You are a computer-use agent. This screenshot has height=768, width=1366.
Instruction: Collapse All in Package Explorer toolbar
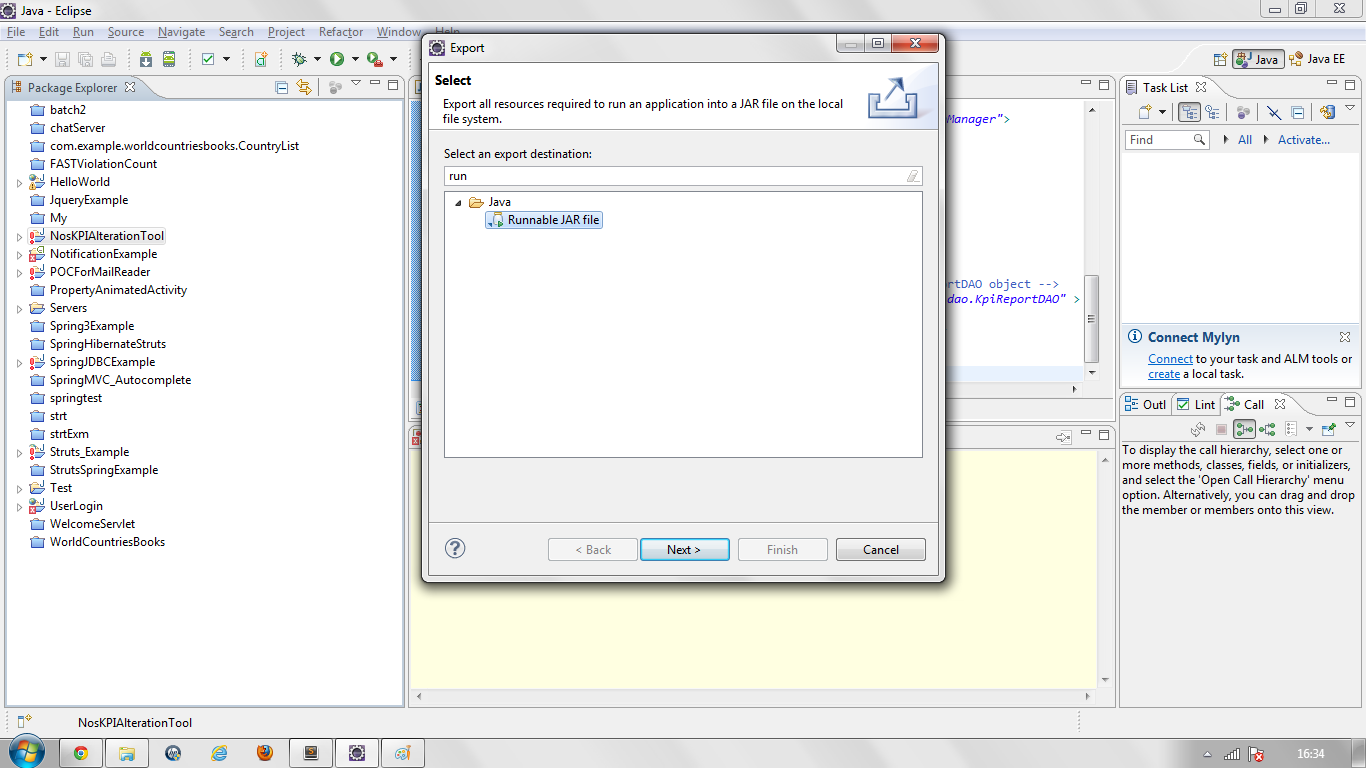(281, 87)
